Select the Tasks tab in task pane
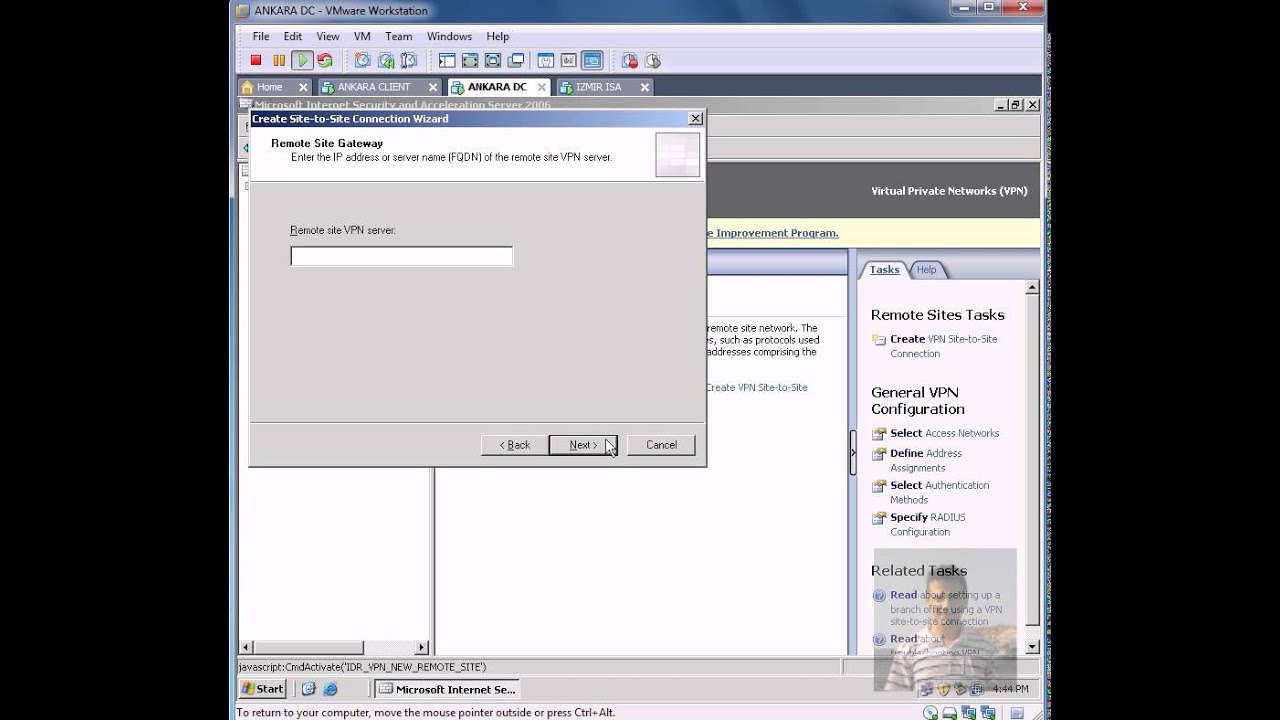 [x=884, y=270]
